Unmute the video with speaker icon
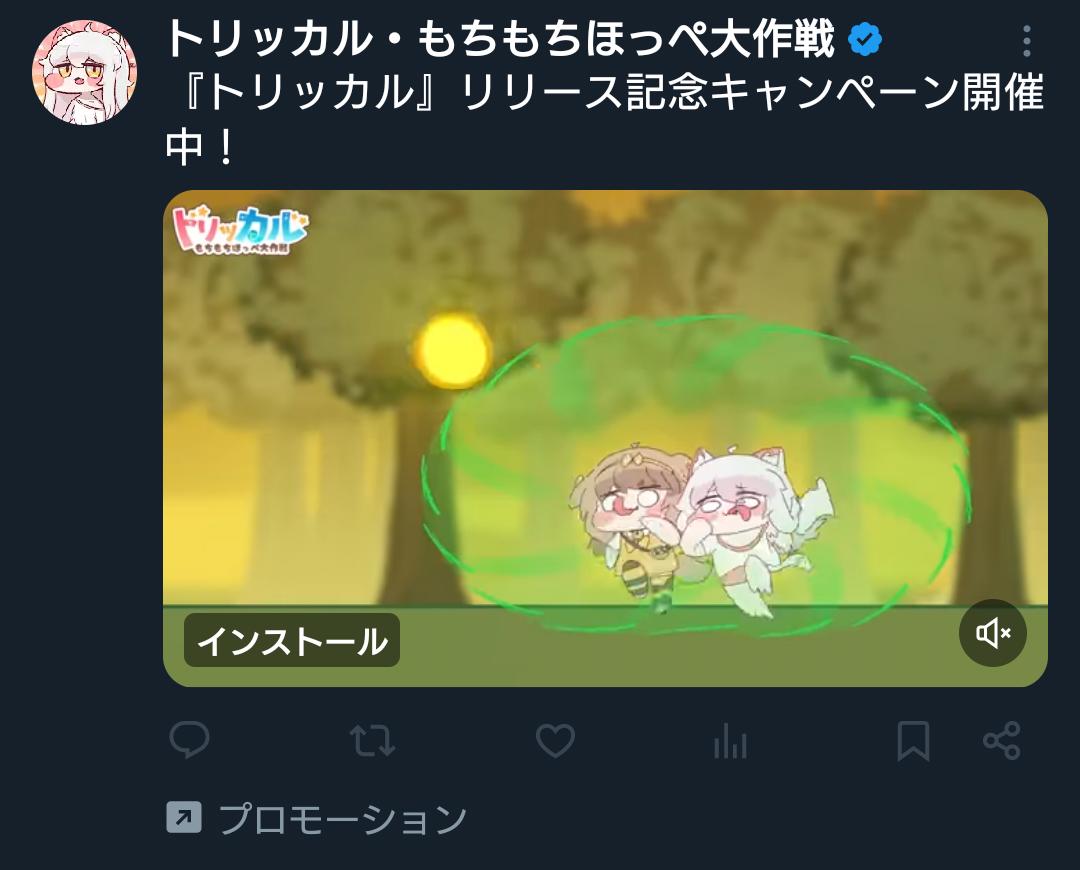This screenshot has width=1080, height=870. pos(993,633)
